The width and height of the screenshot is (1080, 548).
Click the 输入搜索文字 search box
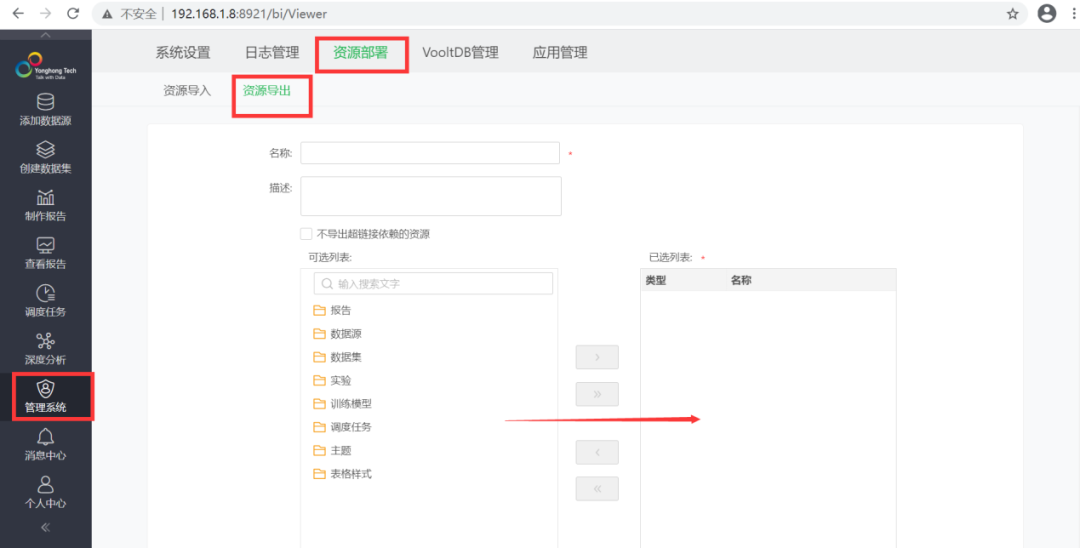pyautogui.click(x=433, y=284)
